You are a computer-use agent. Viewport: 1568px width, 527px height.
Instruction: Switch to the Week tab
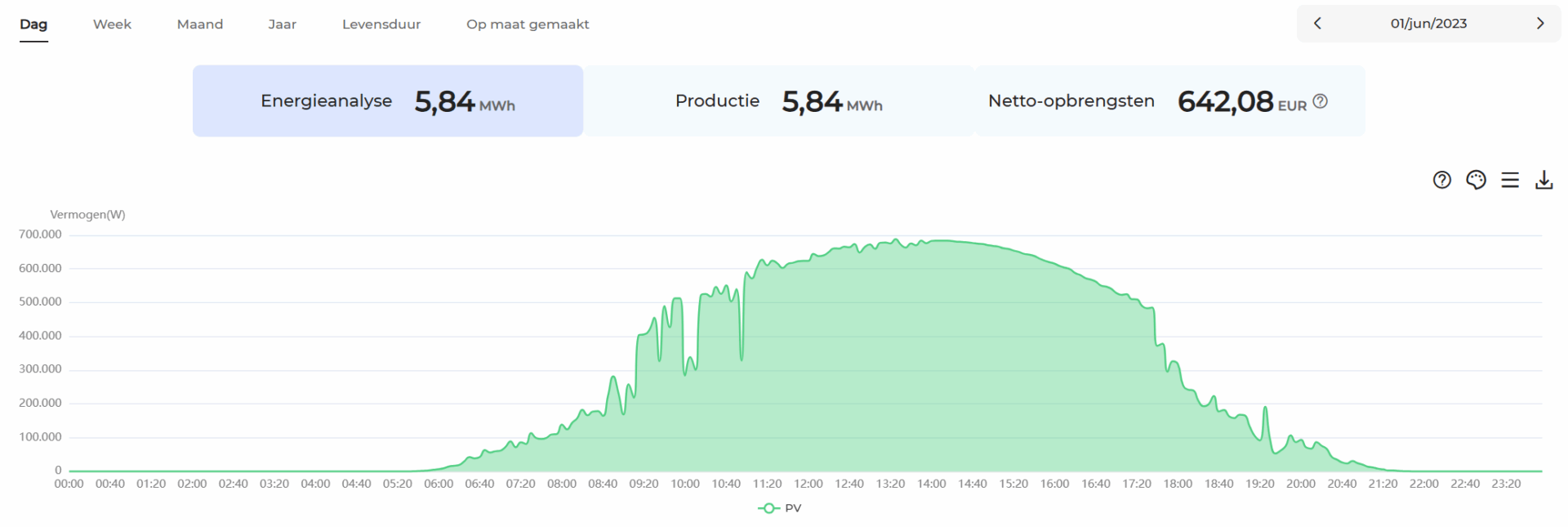point(112,25)
